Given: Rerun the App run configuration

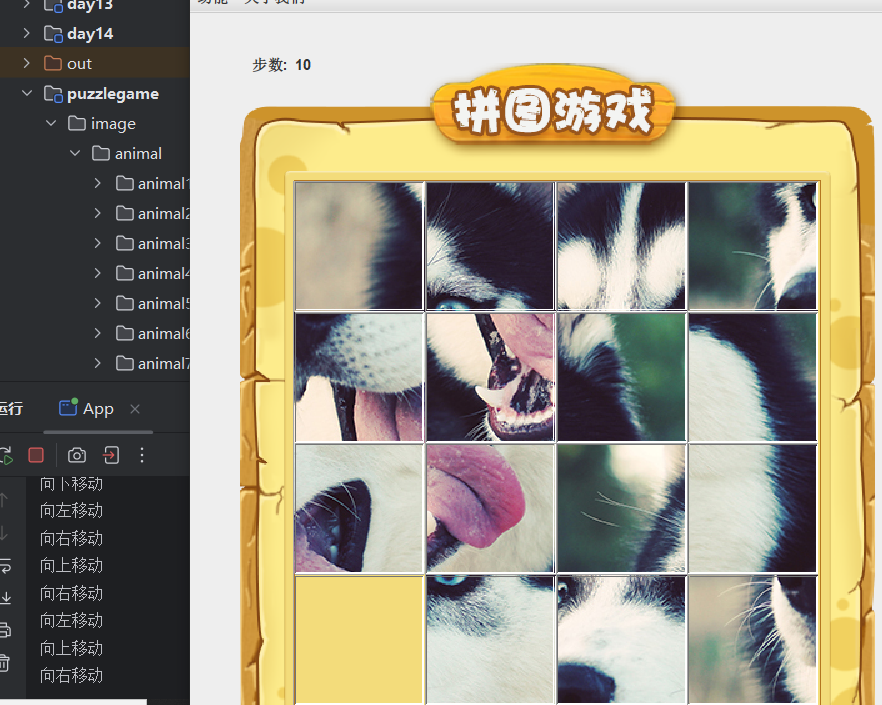Looking at the screenshot, I should pyautogui.click(x=6, y=454).
